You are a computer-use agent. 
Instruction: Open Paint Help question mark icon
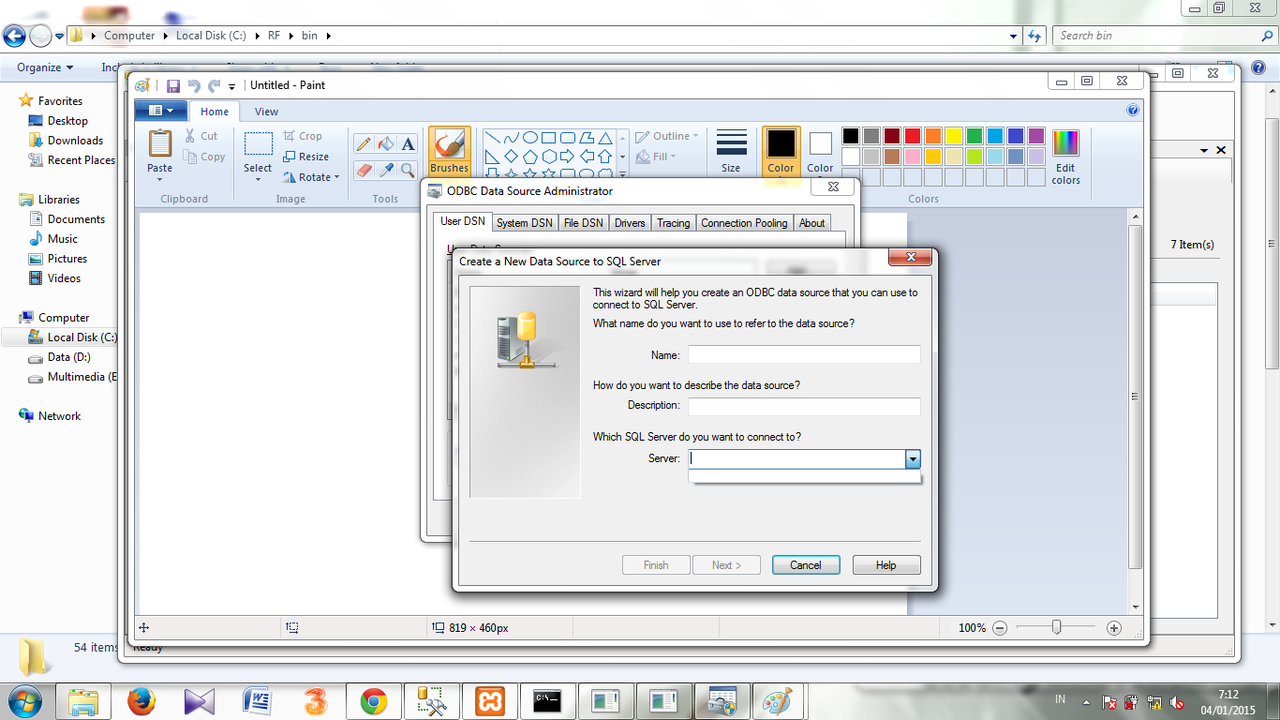point(1133,111)
